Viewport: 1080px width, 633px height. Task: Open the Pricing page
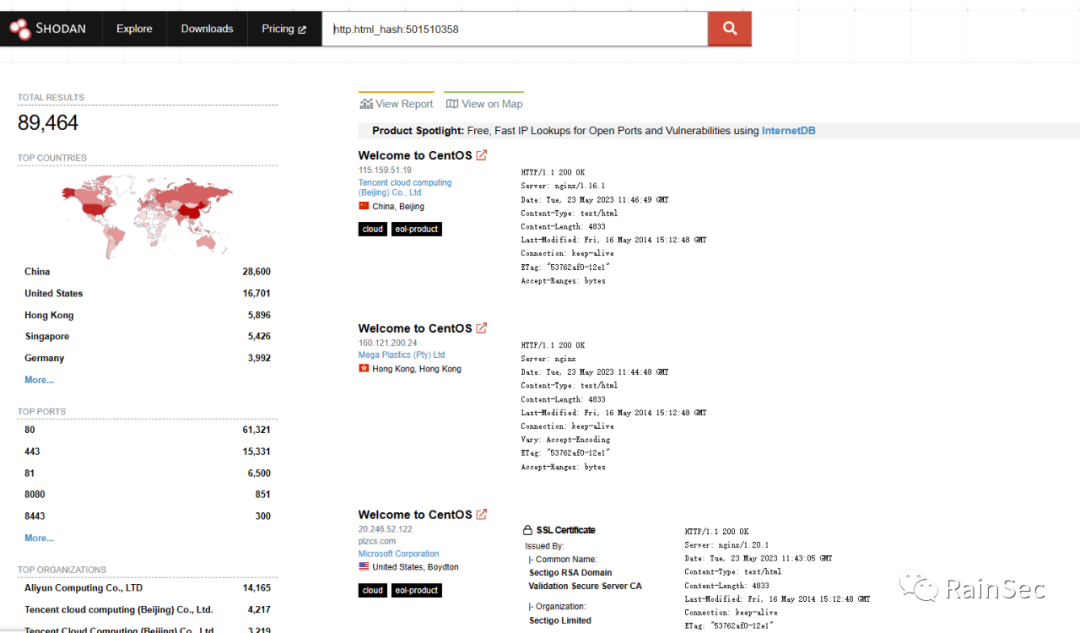click(284, 29)
